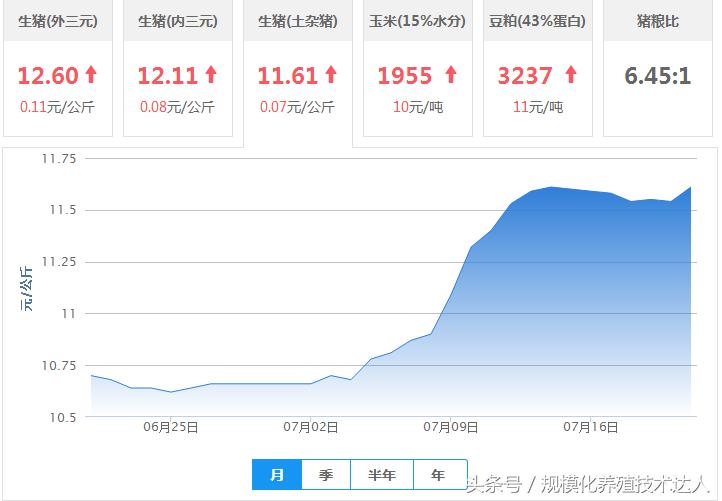
Task: Click the 0.08元/公斤 change text
Action: click(x=177, y=107)
